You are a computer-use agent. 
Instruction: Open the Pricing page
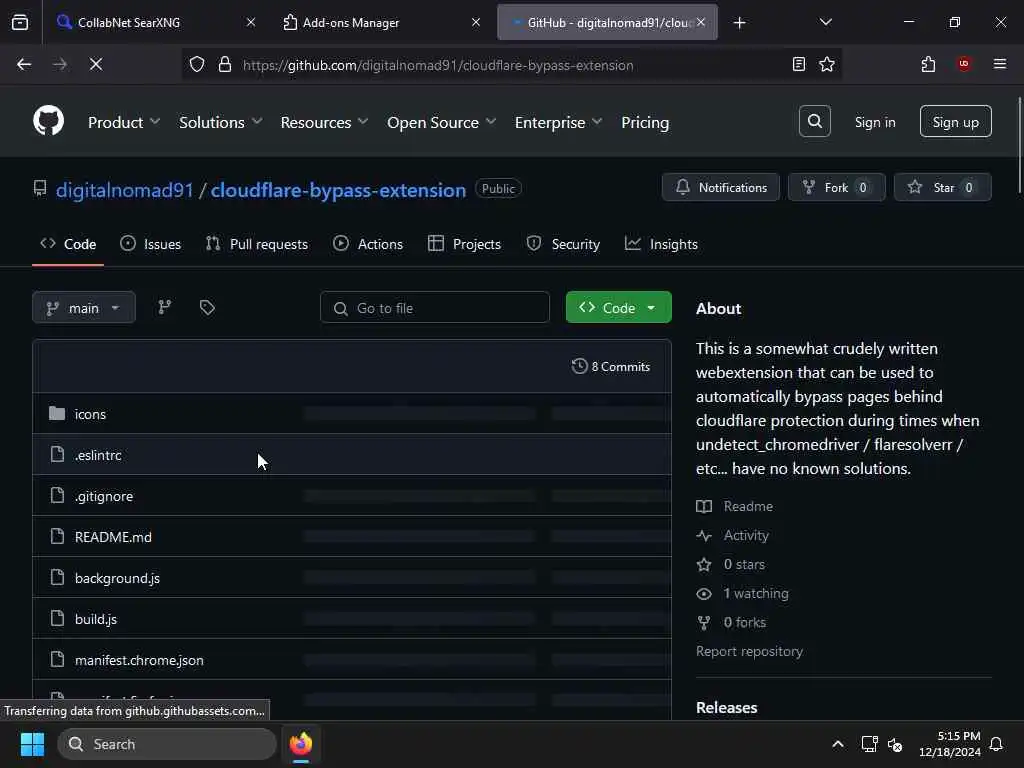(645, 122)
